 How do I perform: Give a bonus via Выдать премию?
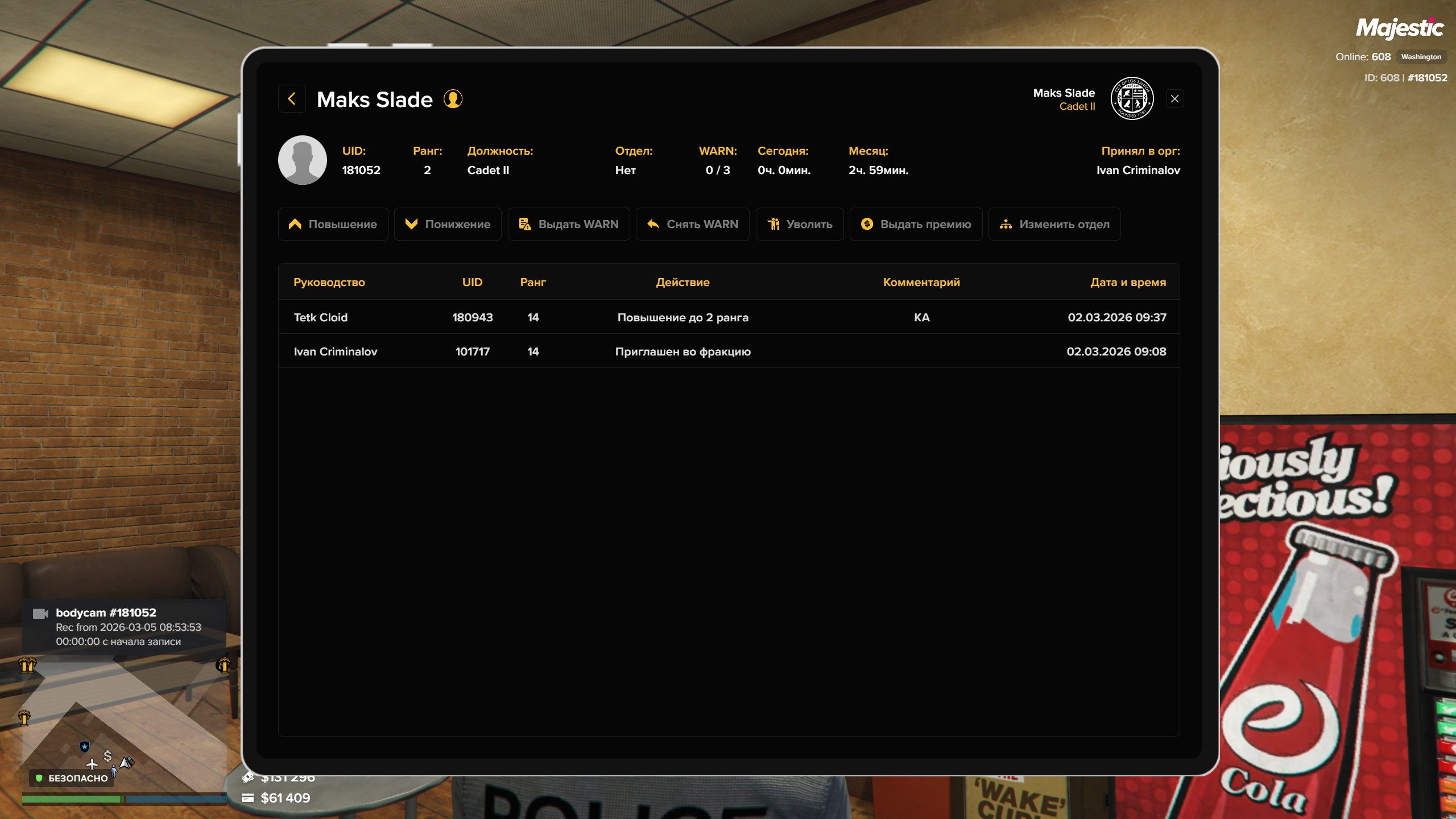click(916, 224)
